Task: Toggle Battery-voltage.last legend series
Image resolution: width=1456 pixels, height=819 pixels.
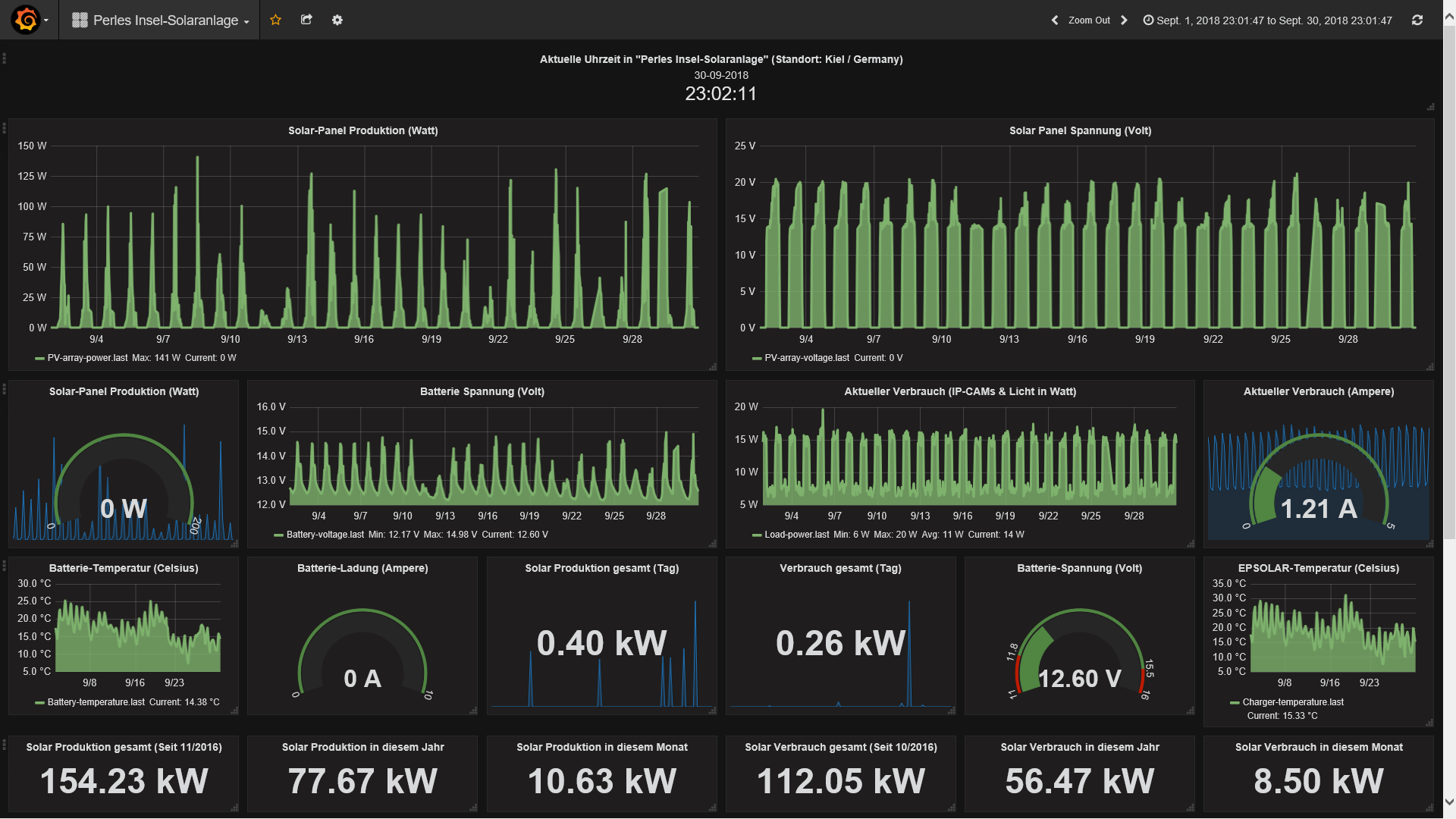Action: (325, 535)
